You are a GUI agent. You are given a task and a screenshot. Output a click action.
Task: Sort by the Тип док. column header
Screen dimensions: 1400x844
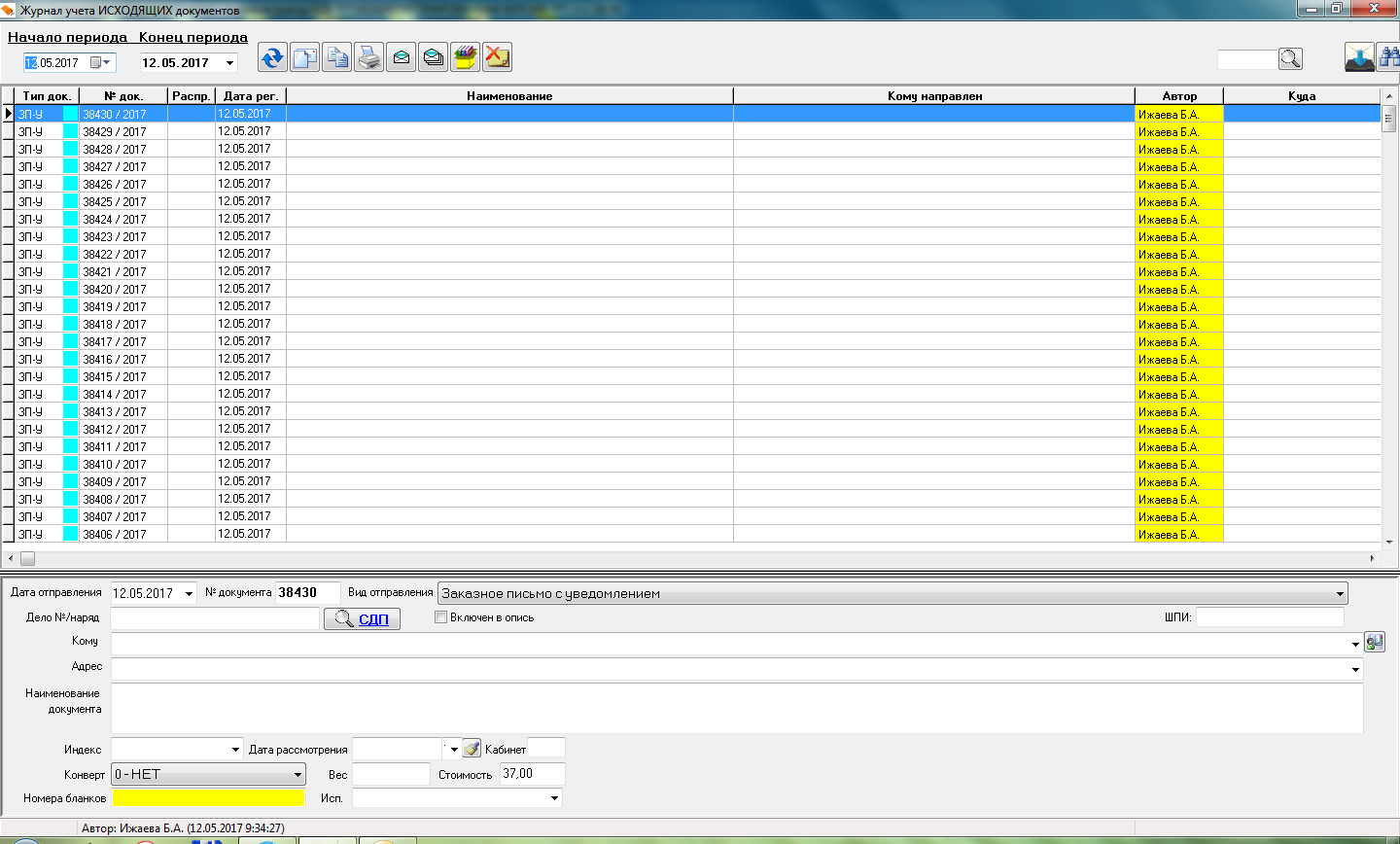click(47, 96)
